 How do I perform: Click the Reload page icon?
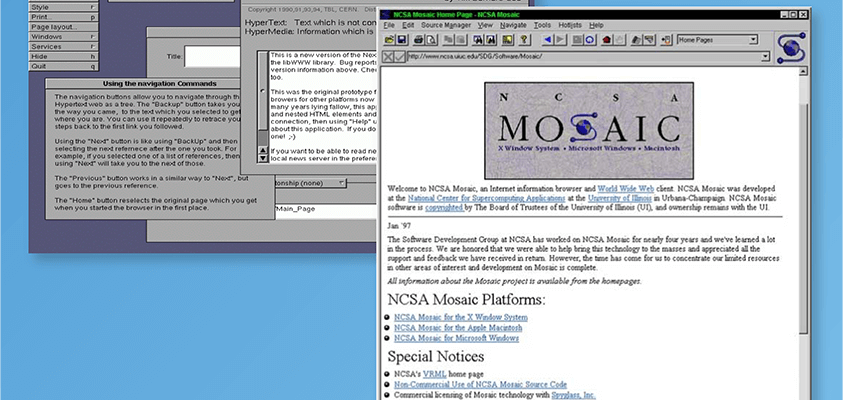pos(590,40)
